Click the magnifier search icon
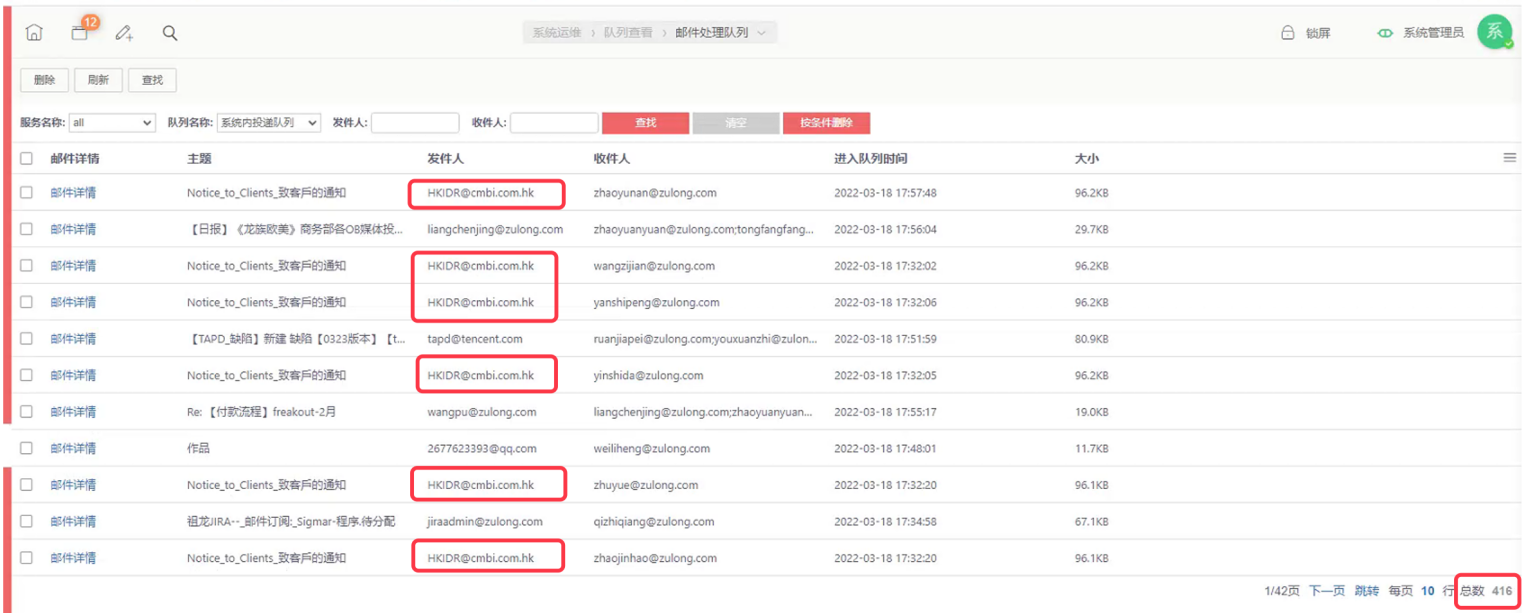 coord(170,33)
